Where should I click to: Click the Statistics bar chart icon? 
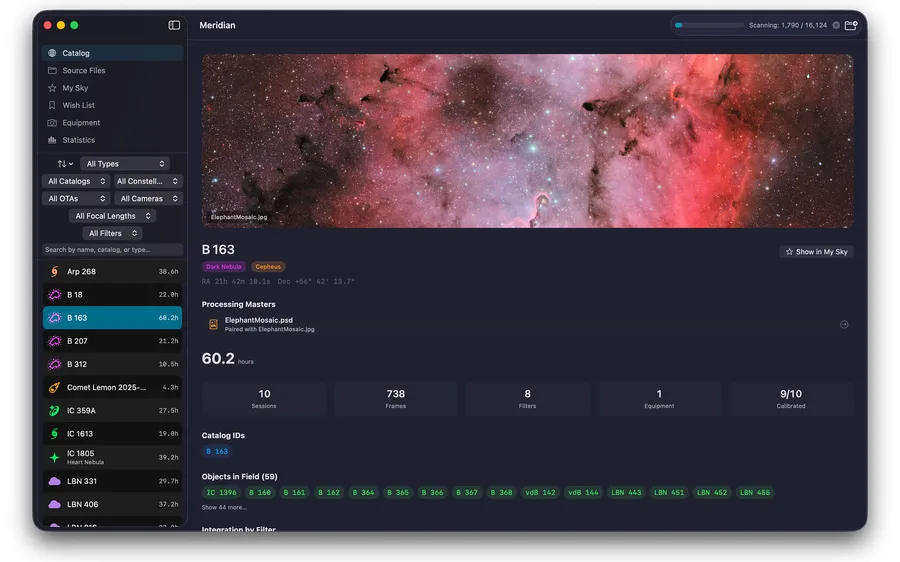pyautogui.click(x=52, y=140)
